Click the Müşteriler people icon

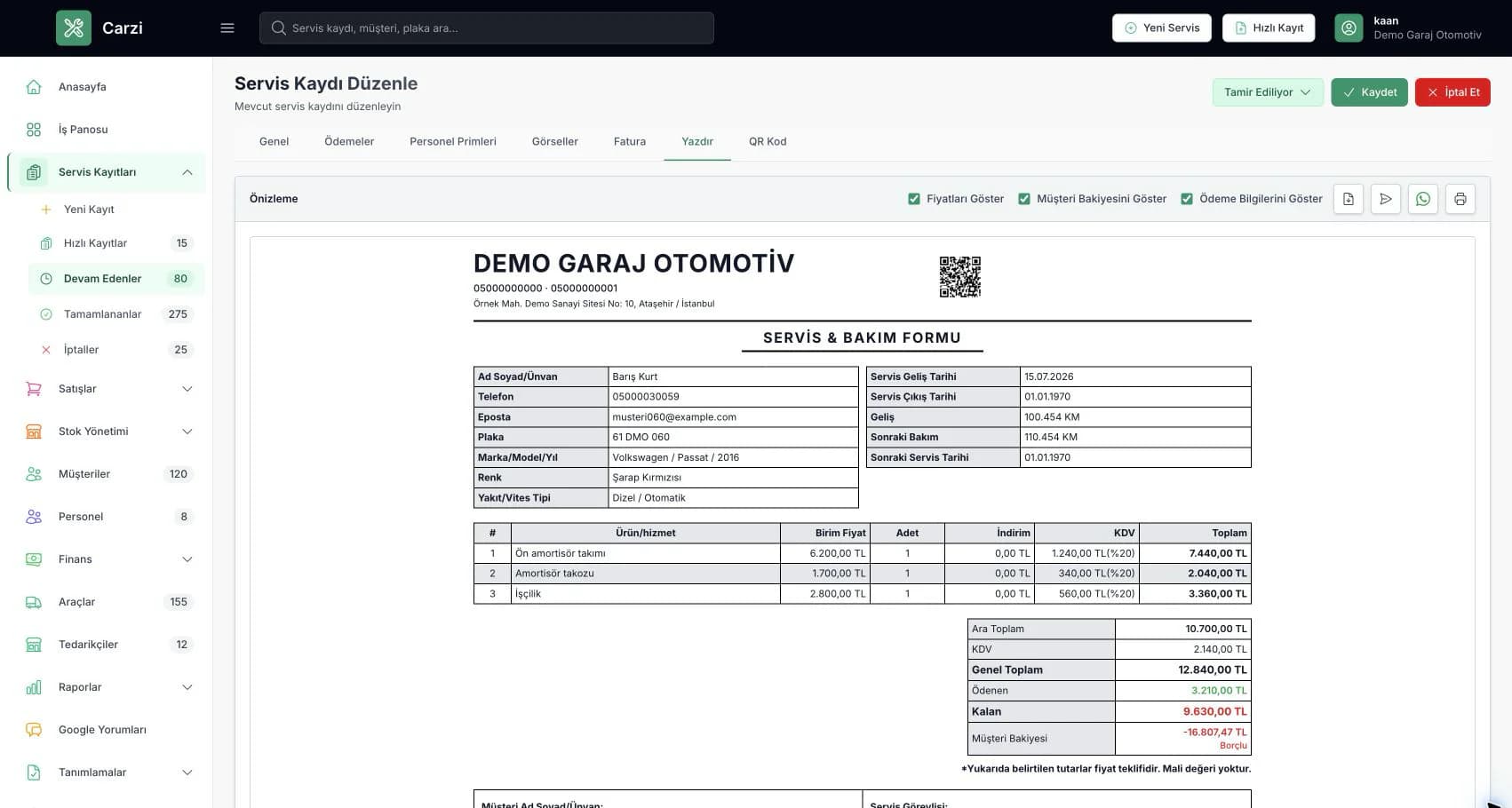pyautogui.click(x=34, y=474)
